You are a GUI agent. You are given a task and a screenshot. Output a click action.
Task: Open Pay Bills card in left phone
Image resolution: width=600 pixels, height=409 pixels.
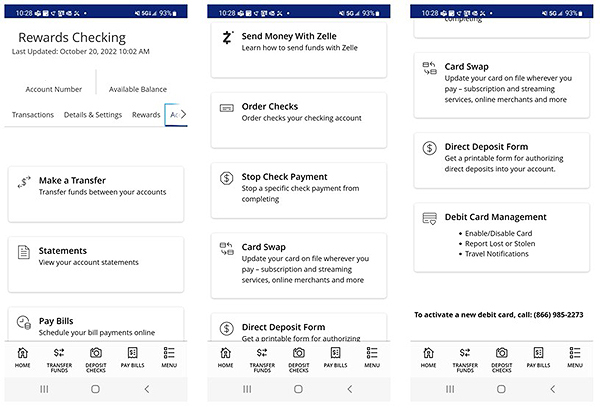click(x=96, y=324)
